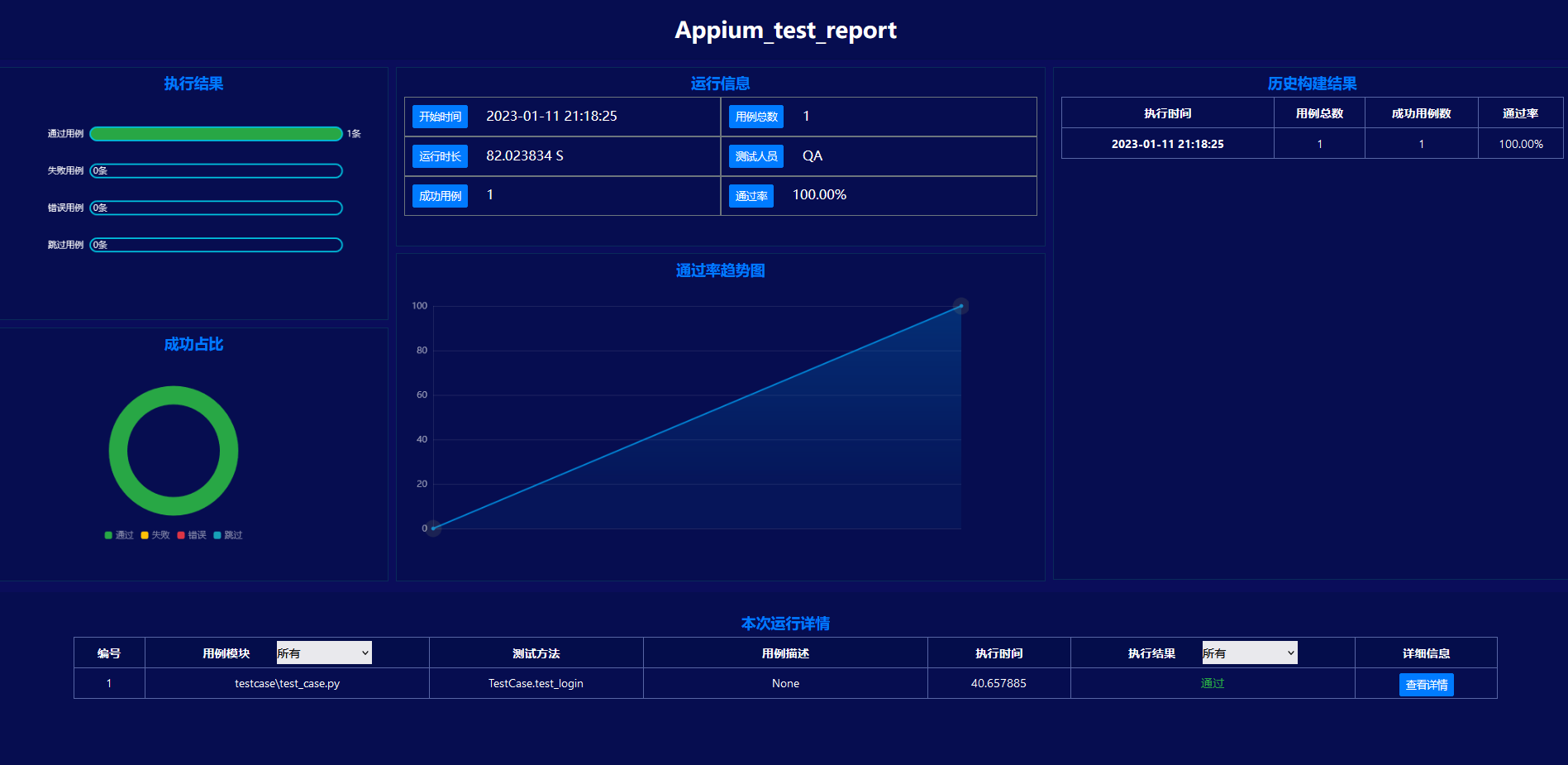Click the 成功用例数 column header
1568x765 pixels.
click(x=1421, y=113)
